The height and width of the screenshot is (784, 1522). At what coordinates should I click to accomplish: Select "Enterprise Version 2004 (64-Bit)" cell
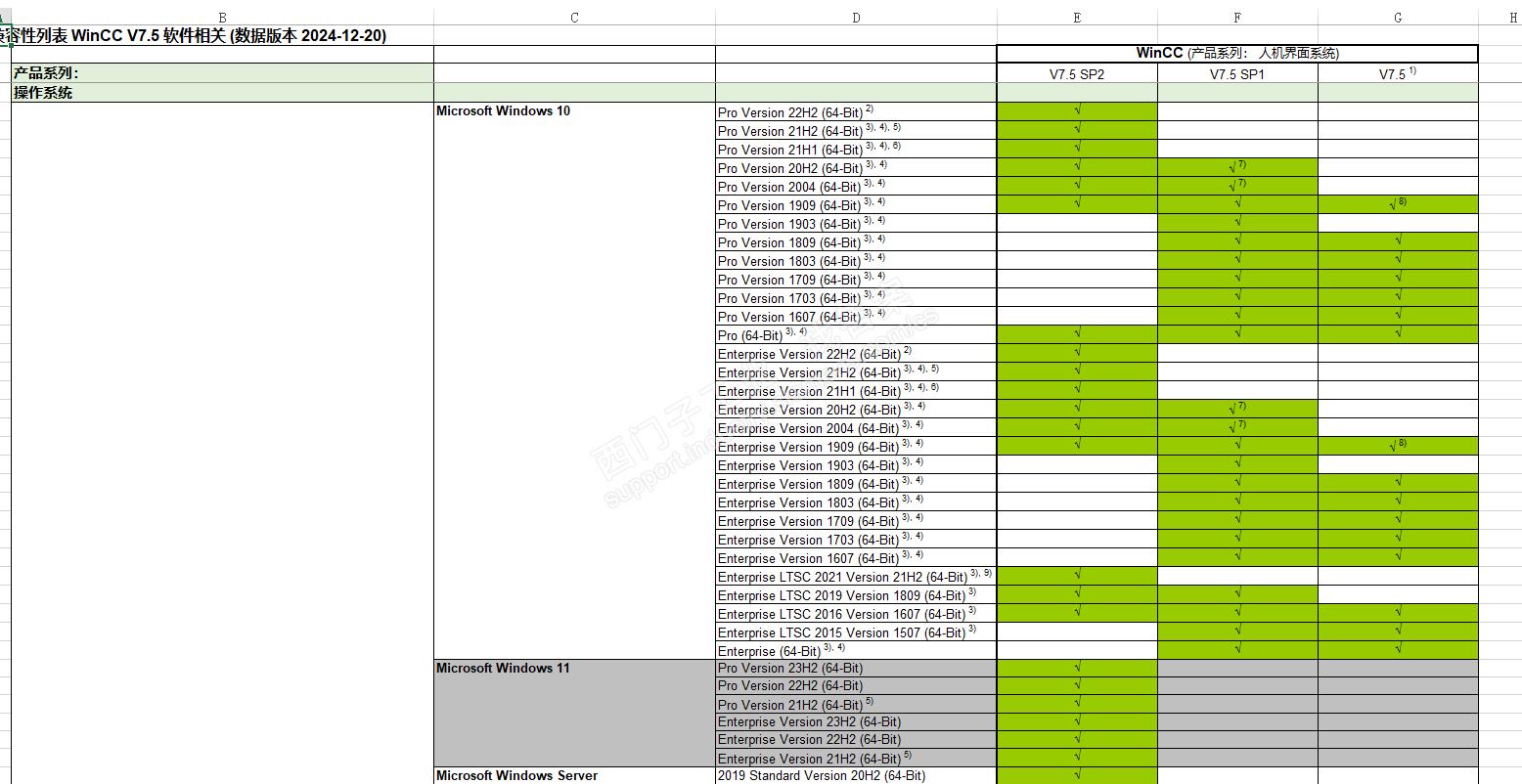(856, 428)
